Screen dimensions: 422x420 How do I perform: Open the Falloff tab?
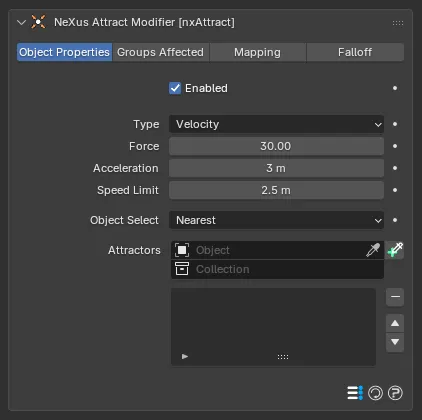click(355, 52)
